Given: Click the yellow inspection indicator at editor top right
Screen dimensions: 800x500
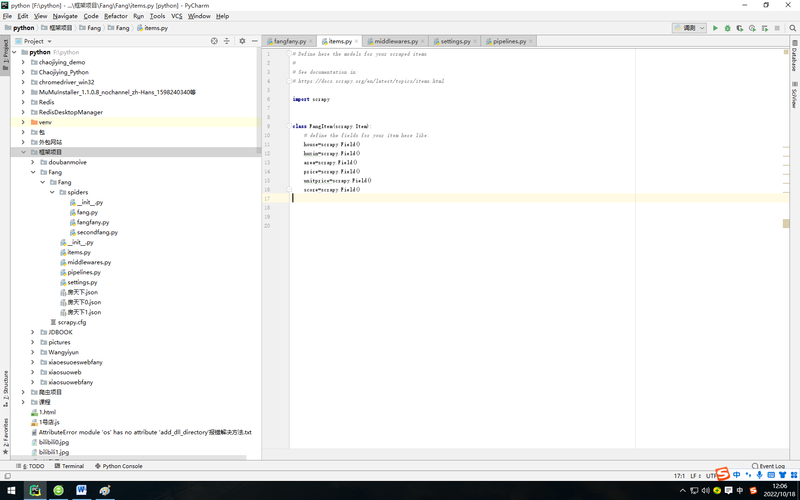Looking at the screenshot, I should (786, 52).
